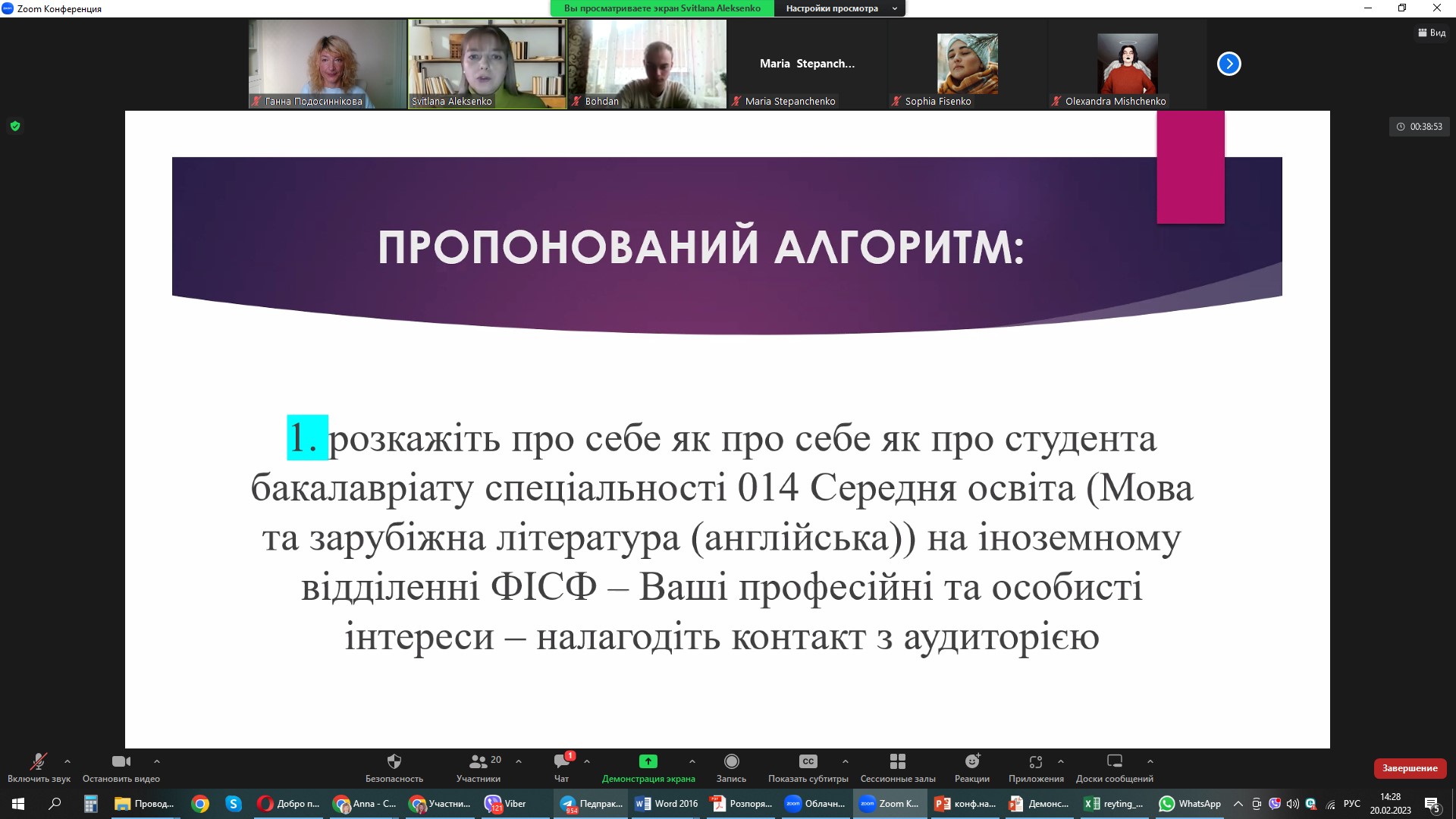Open Apps (Приложения) icon
1456x819 pixels.
click(x=1035, y=761)
